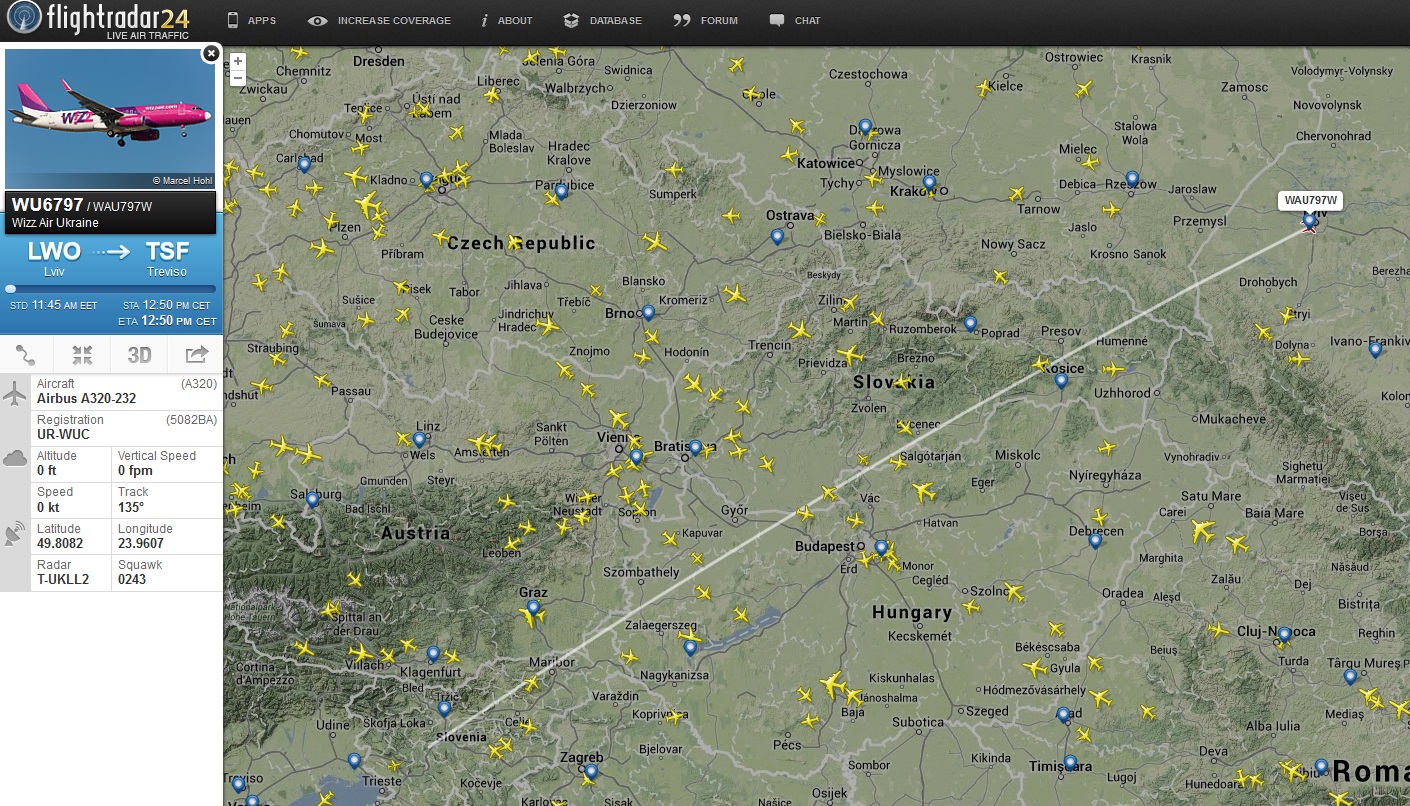
Task: Click the share flight arrow icon
Action: point(196,354)
